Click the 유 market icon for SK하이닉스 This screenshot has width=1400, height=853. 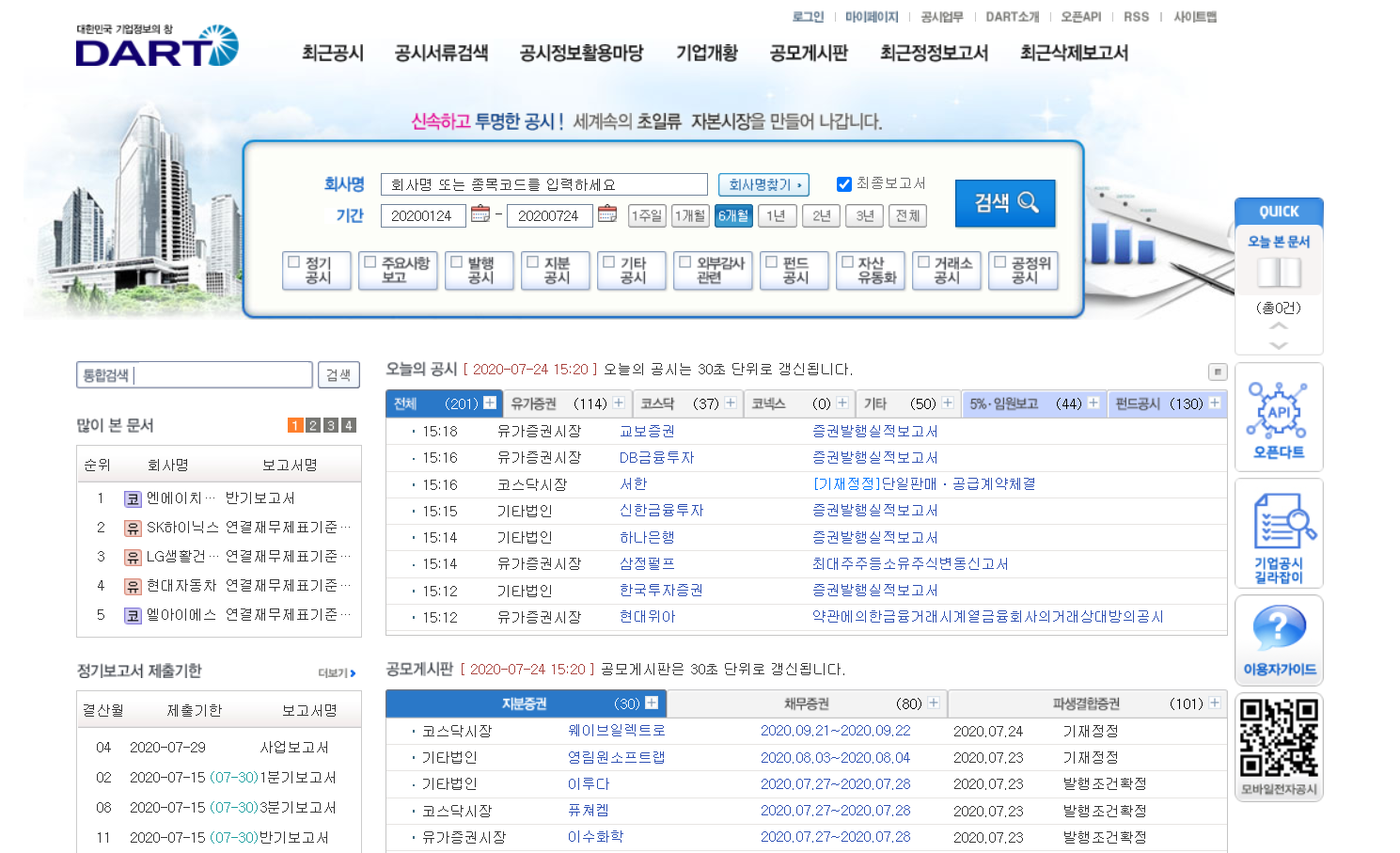coord(133,529)
